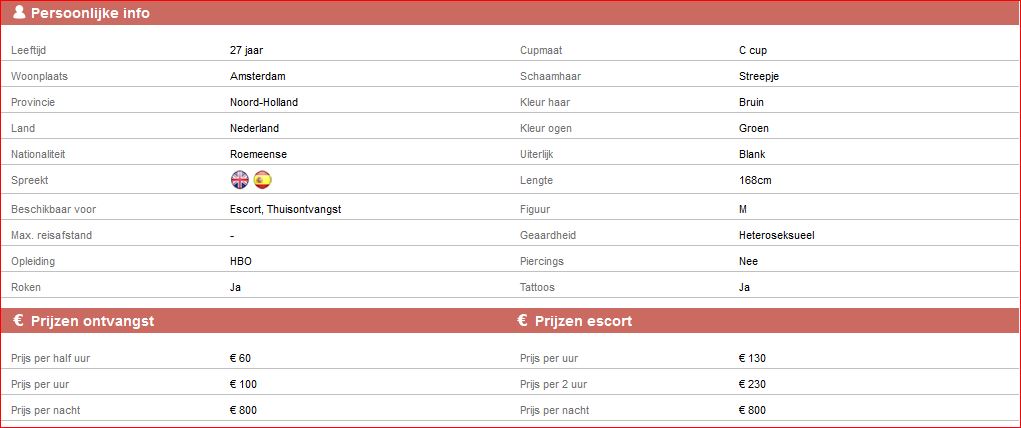Click the person icon beside Persoonlijke info
1021x428 pixels.
19,13
